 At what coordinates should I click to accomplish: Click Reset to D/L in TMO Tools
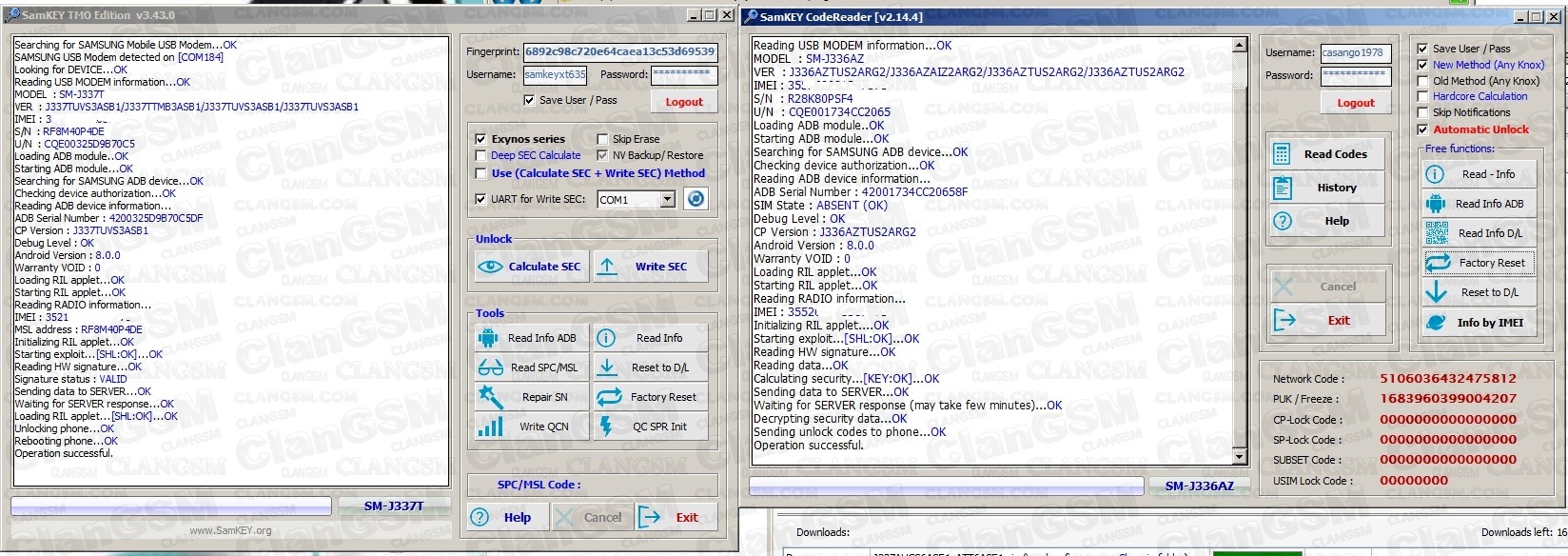point(651,367)
